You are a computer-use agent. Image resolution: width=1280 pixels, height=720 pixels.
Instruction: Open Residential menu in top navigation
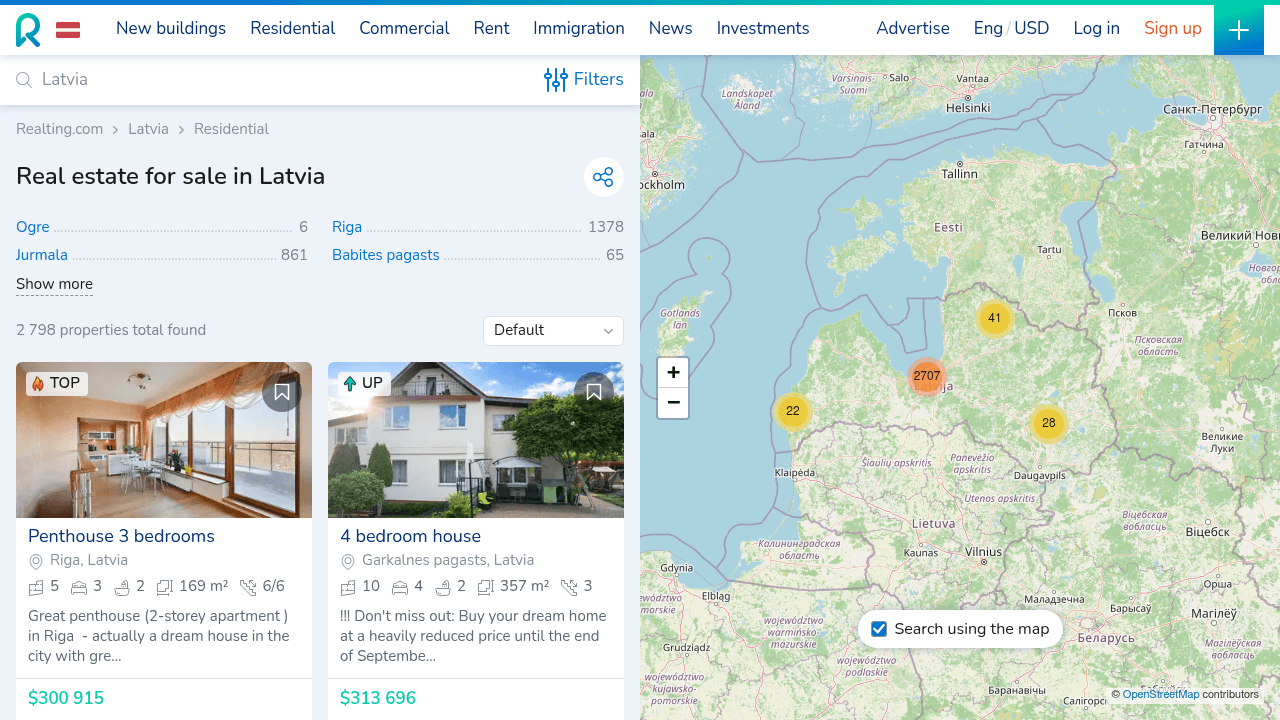pos(292,28)
